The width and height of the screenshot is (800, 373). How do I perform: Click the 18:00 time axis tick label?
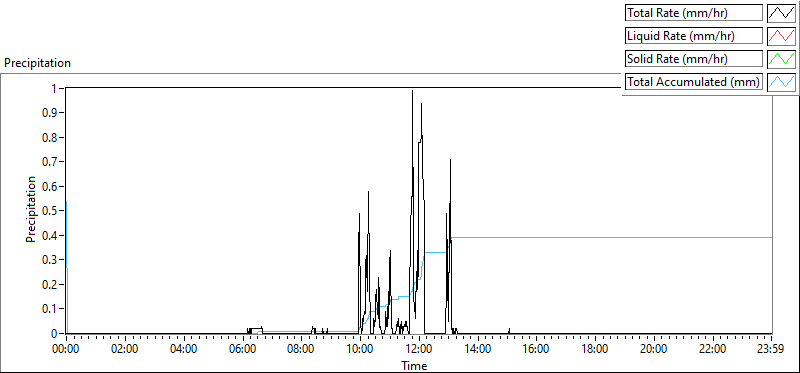pos(595,350)
